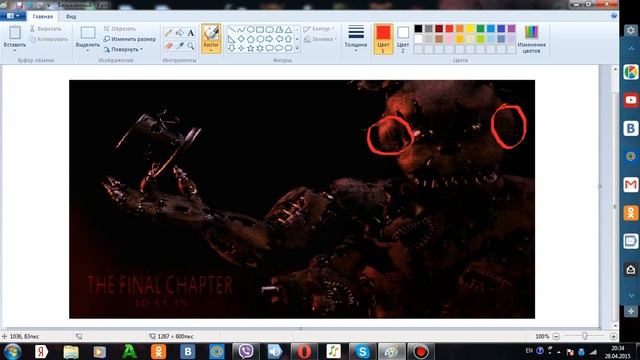Click the taskbar clock showing 20:34
This screenshot has height=360, width=640.
[618, 348]
